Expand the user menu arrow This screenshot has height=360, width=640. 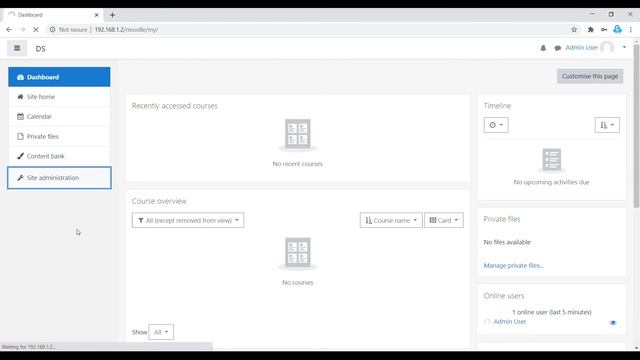pyautogui.click(x=624, y=47)
